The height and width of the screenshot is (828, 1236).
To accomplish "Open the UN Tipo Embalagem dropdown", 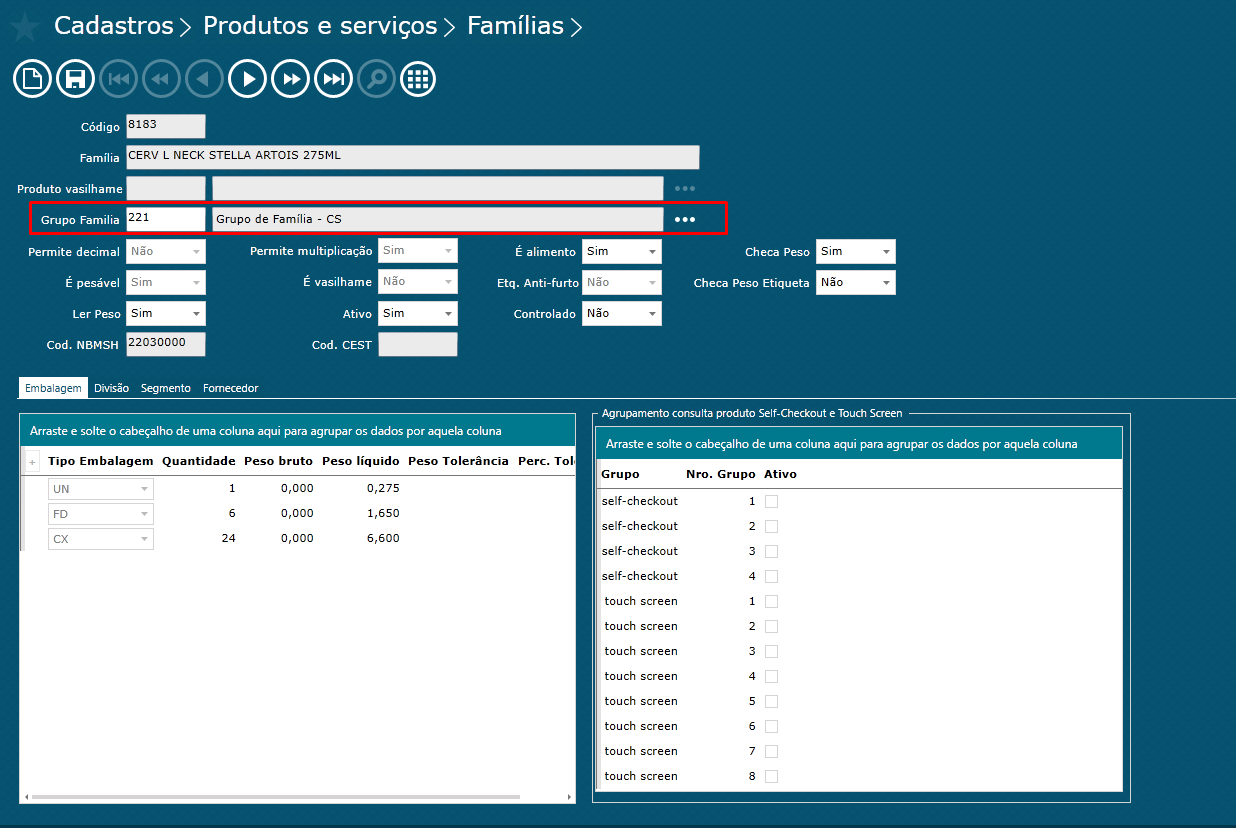I will click(x=101, y=489).
